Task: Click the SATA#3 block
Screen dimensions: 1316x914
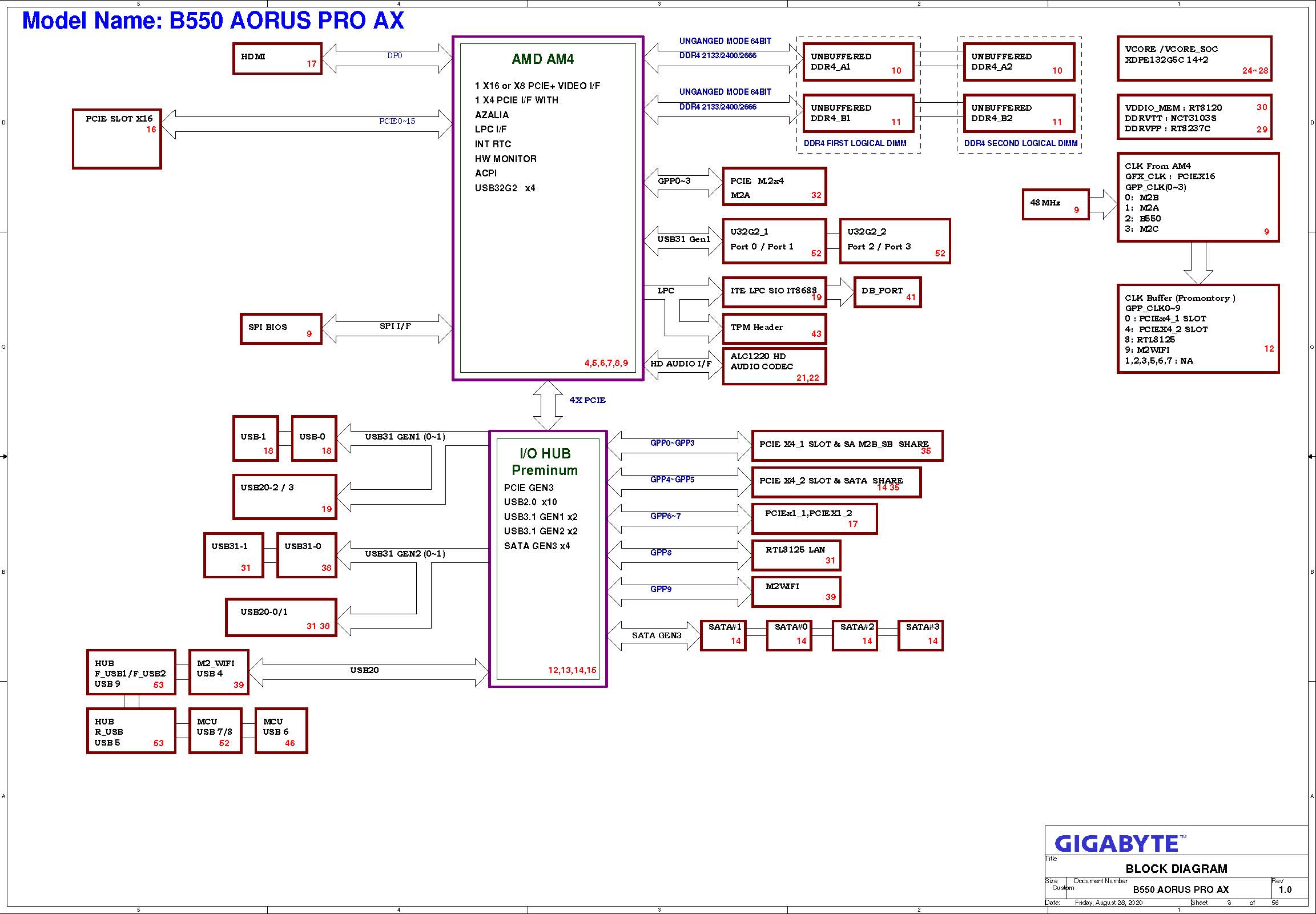Action: [x=920, y=635]
